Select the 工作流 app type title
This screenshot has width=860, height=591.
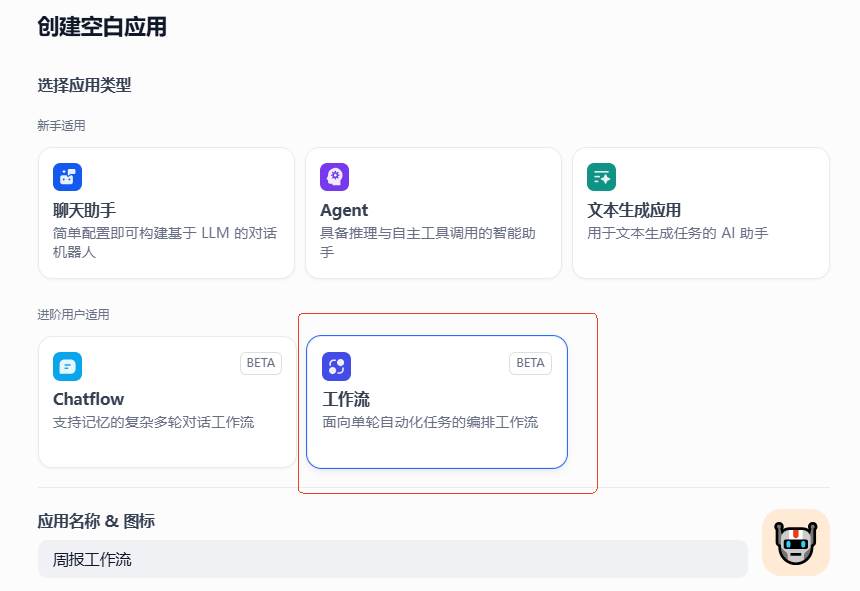point(346,399)
